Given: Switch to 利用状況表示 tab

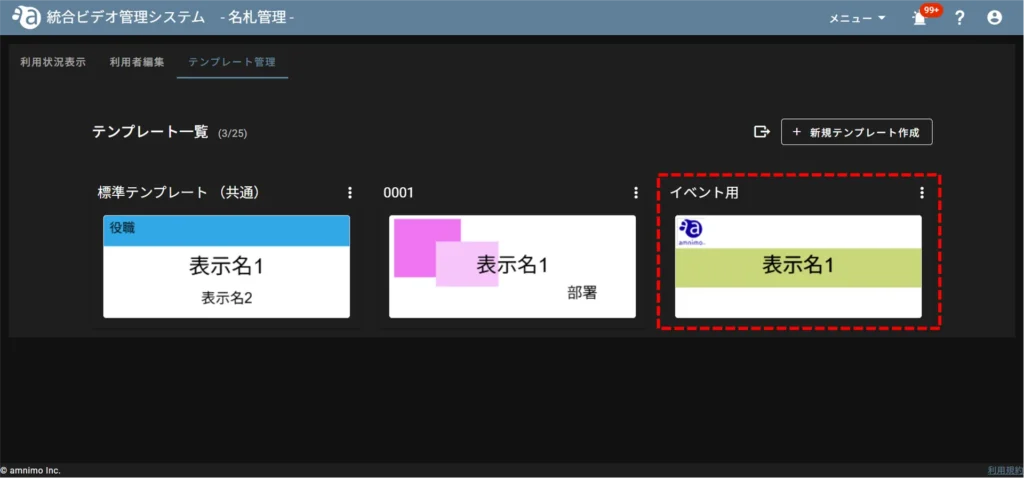Looking at the screenshot, I should point(53,62).
